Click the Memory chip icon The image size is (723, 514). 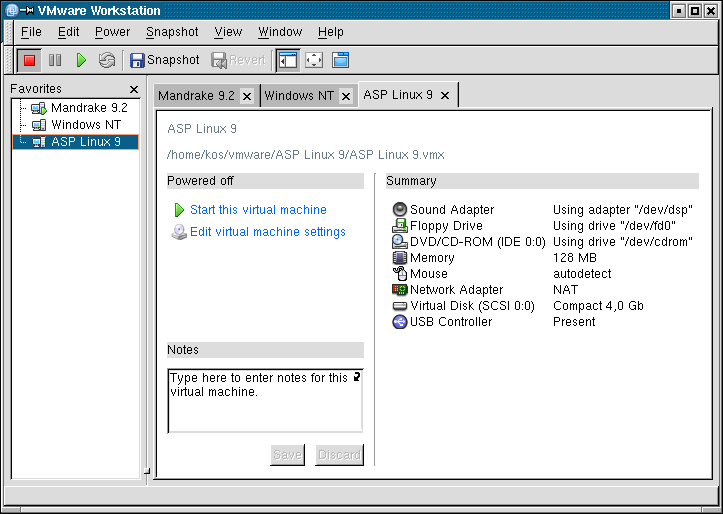tap(399, 257)
